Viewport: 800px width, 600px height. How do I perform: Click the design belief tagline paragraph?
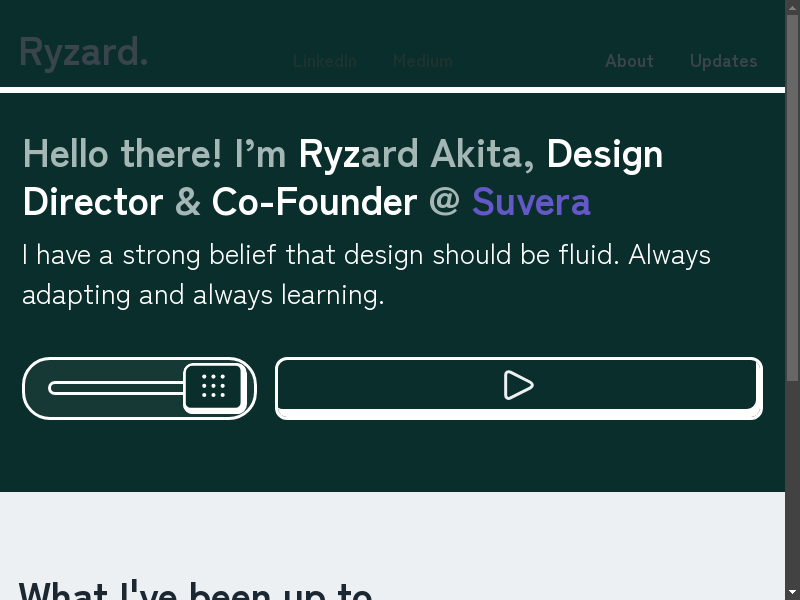366,275
